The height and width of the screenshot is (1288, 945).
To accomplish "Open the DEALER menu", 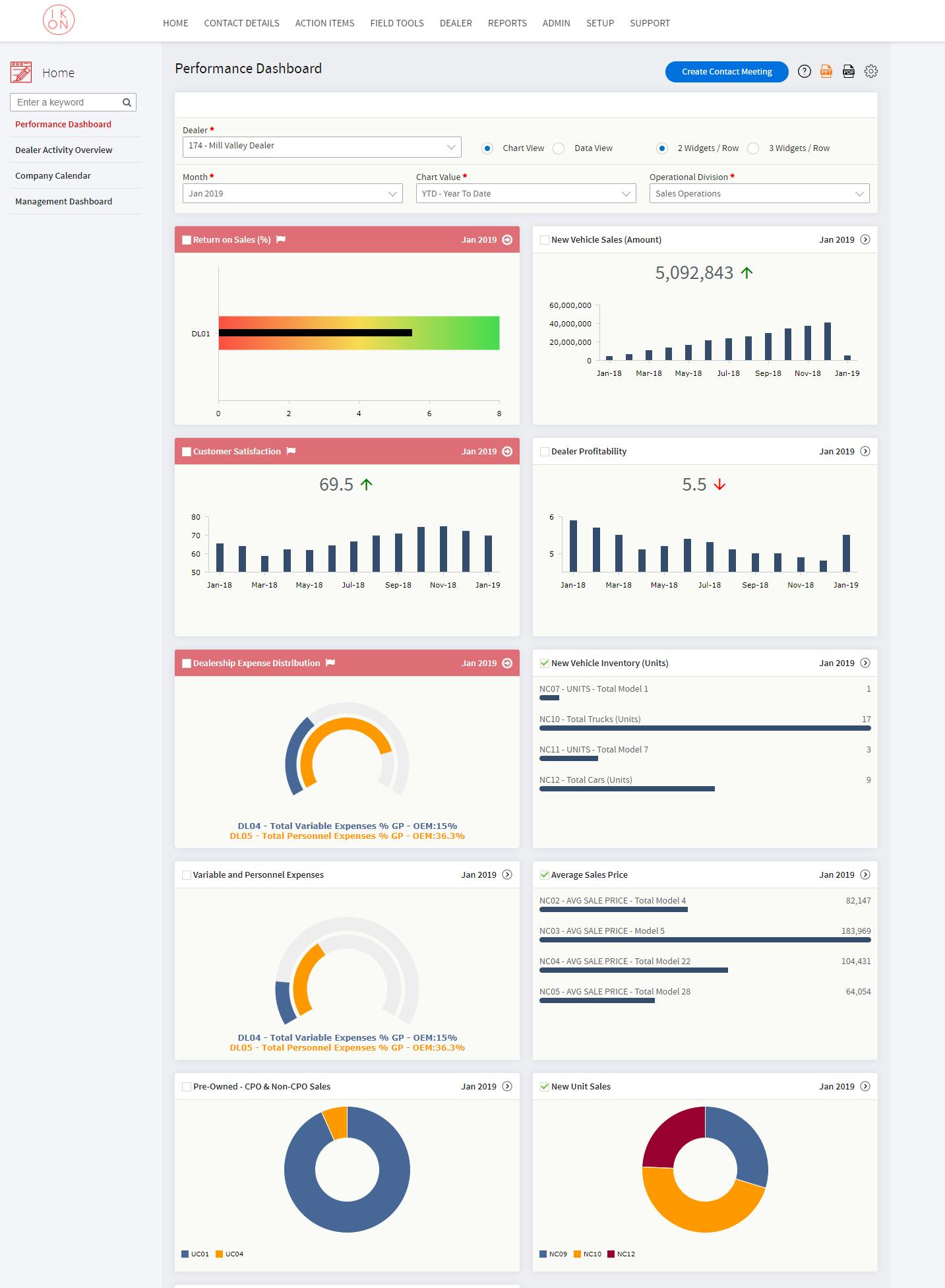I will [x=456, y=23].
